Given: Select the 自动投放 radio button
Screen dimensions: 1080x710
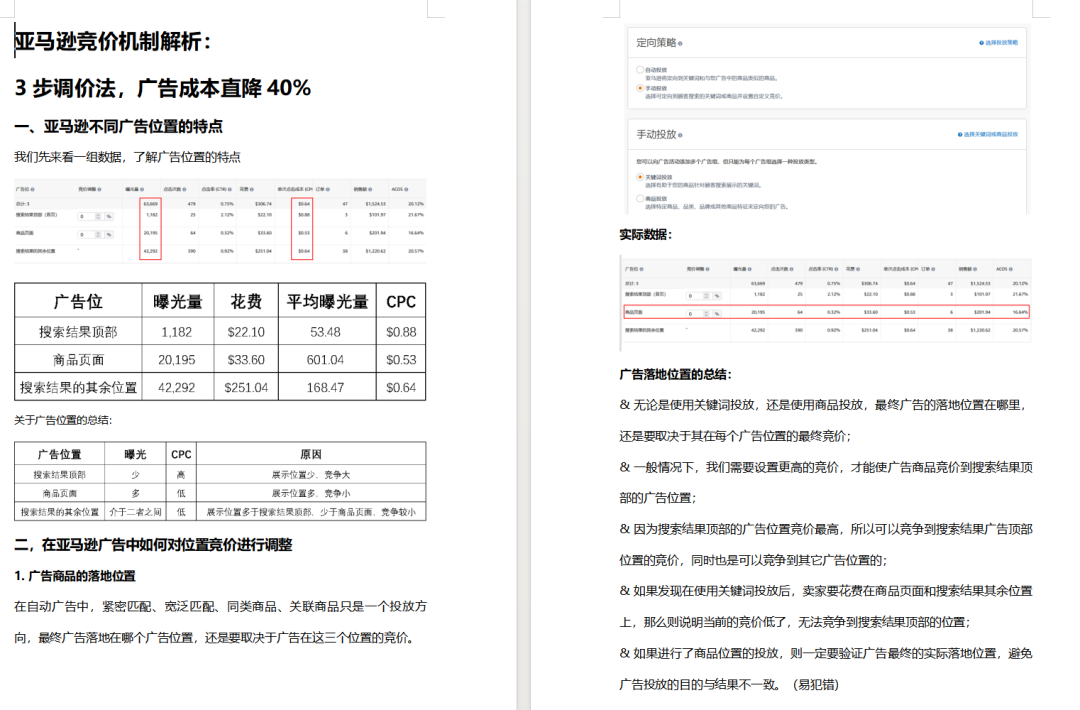Looking at the screenshot, I should tap(640, 70).
